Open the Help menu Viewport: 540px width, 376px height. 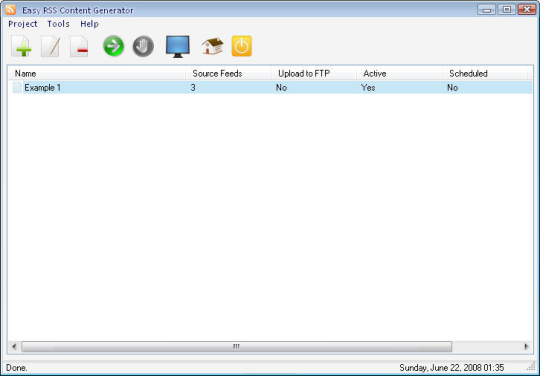(90, 24)
